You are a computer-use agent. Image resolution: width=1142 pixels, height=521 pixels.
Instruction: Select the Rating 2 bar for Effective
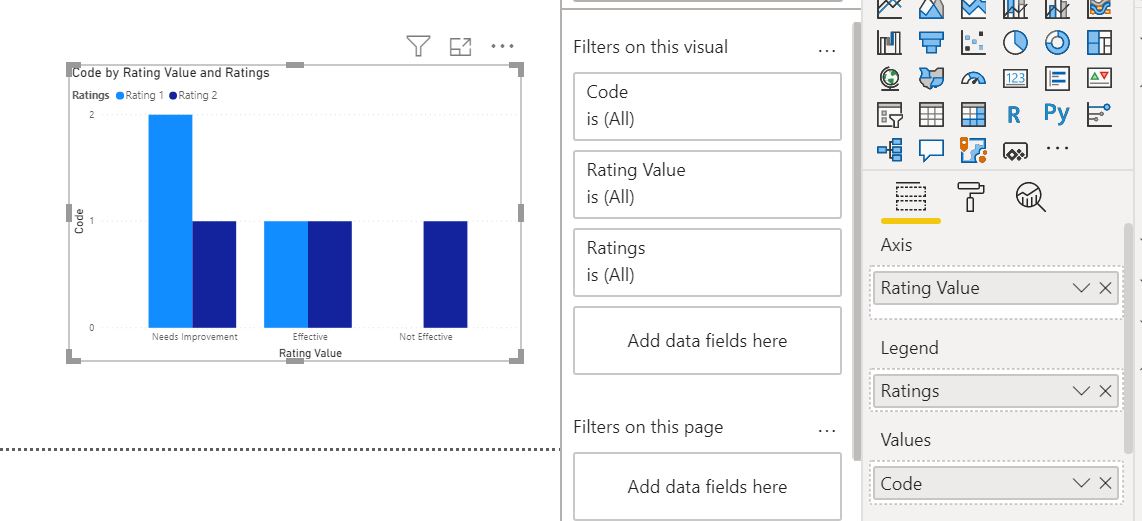point(330,274)
